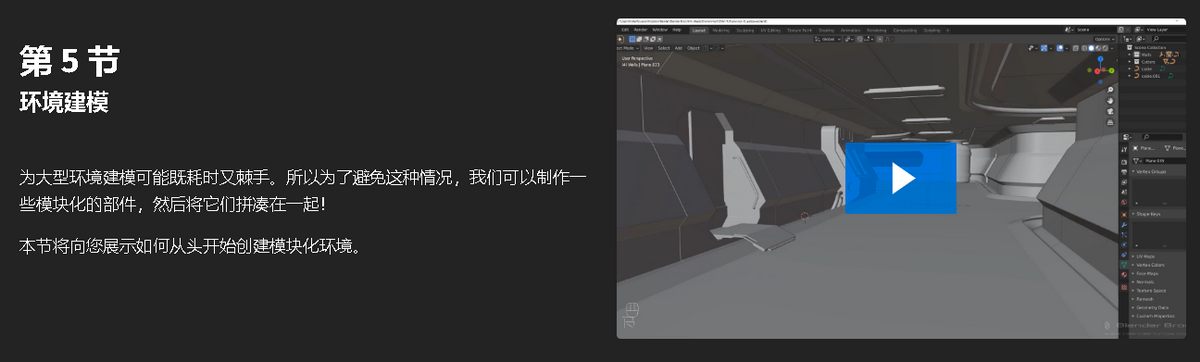Select the Cutters collection in outliner
Image resolution: width=1200 pixels, height=362 pixels.
(1148, 62)
